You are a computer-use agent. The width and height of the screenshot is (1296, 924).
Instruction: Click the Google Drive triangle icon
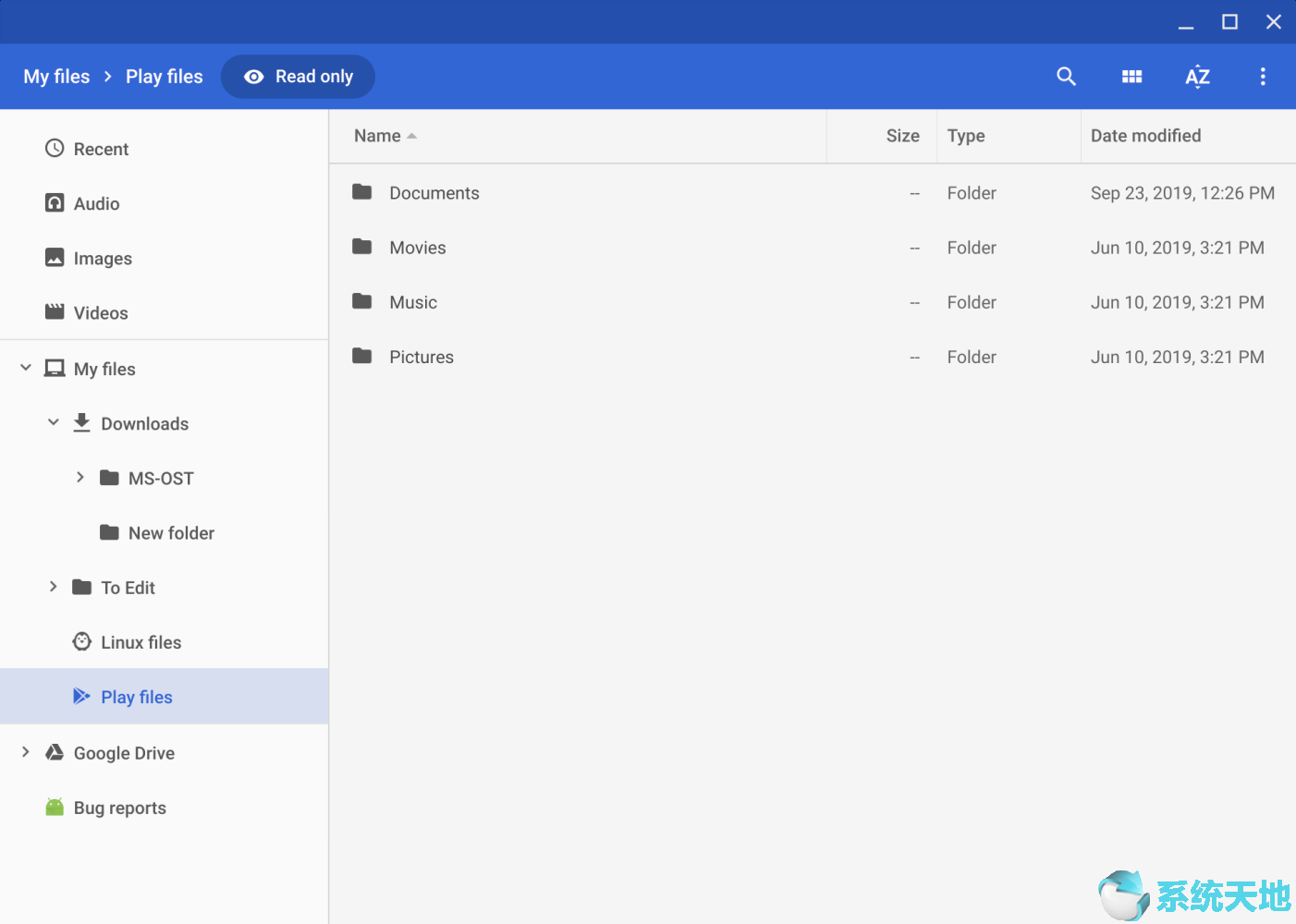55,751
